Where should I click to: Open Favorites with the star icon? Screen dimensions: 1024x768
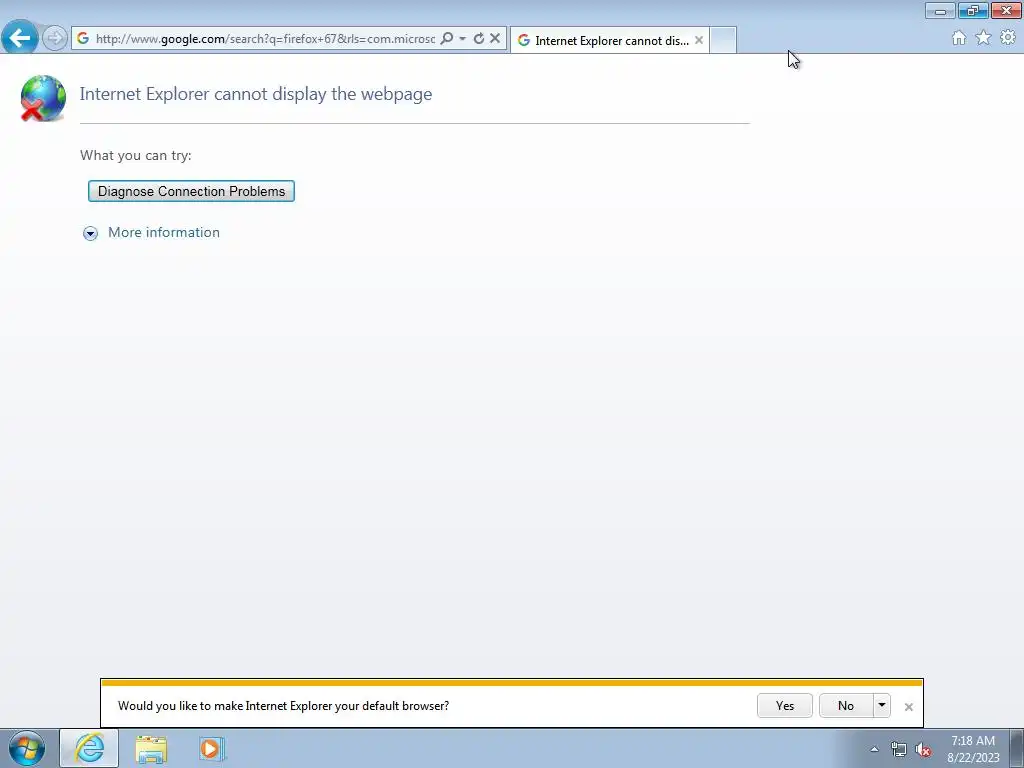click(983, 38)
